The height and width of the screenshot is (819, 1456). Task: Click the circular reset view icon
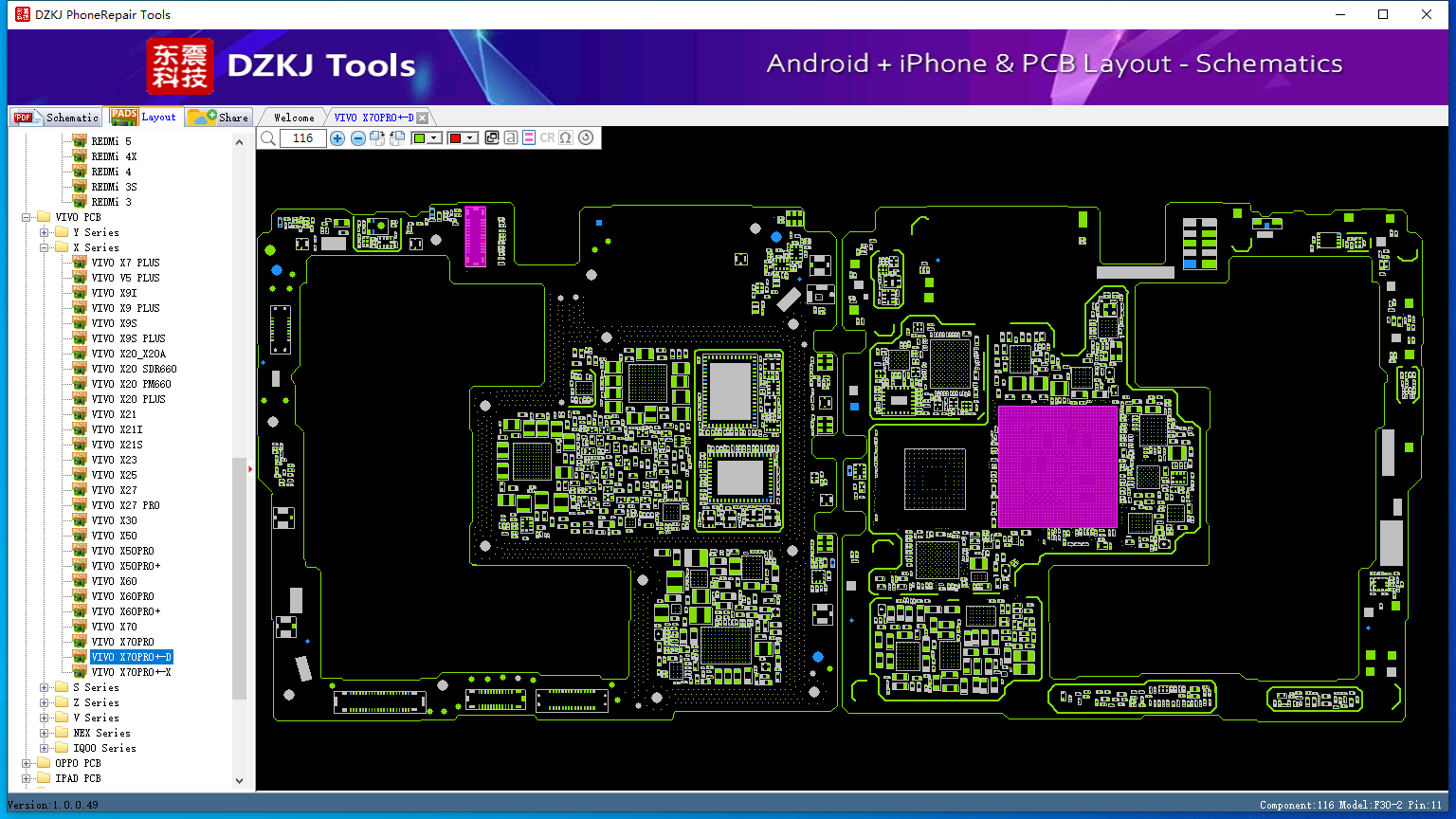click(x=586, y=138)
